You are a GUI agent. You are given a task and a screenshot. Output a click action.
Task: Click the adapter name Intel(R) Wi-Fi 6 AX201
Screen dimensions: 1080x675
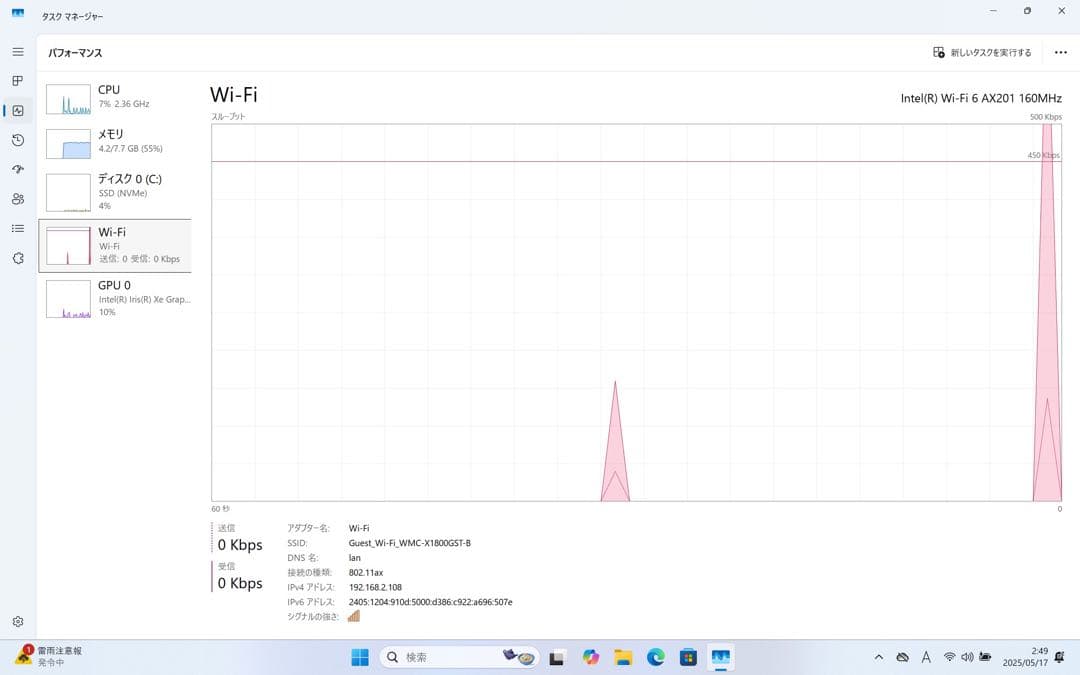click(981, 98)
